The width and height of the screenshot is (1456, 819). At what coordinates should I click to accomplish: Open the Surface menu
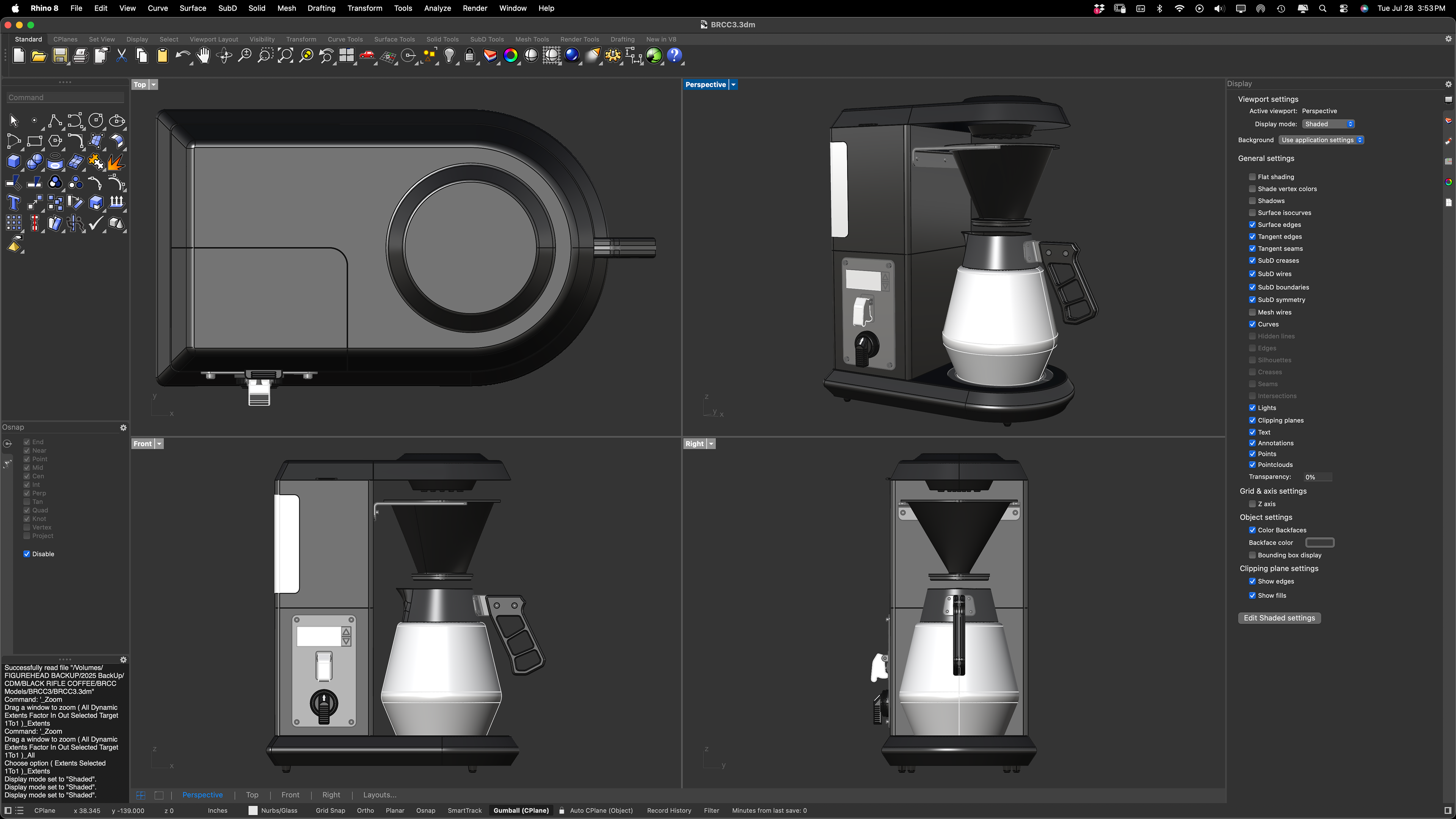click(x=193, y=8)
